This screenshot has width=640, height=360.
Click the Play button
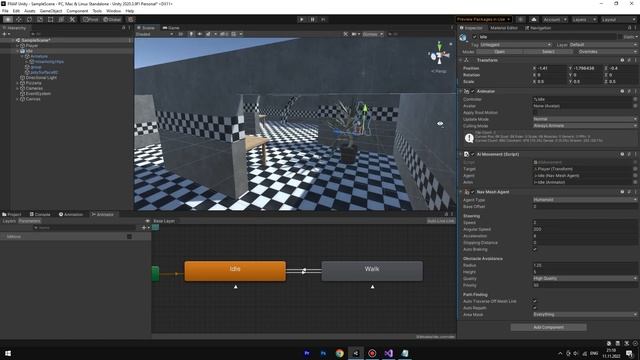[x=302, y=19]
